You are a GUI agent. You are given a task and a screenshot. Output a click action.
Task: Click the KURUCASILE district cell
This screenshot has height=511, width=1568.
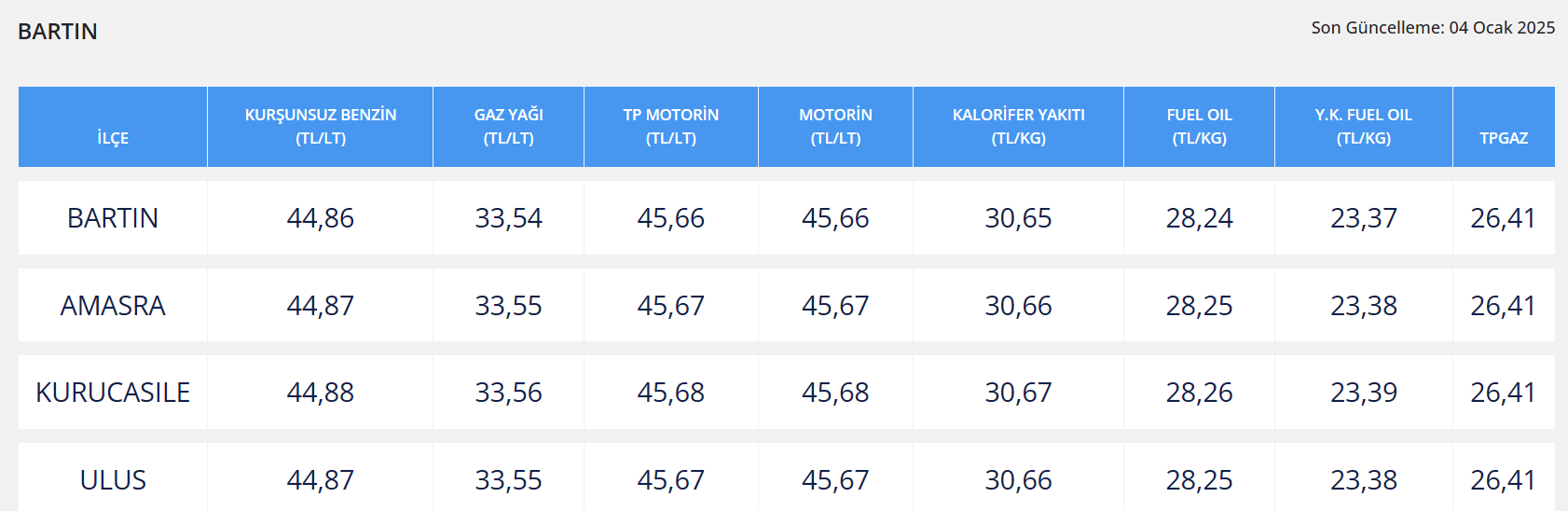(113, 393)
